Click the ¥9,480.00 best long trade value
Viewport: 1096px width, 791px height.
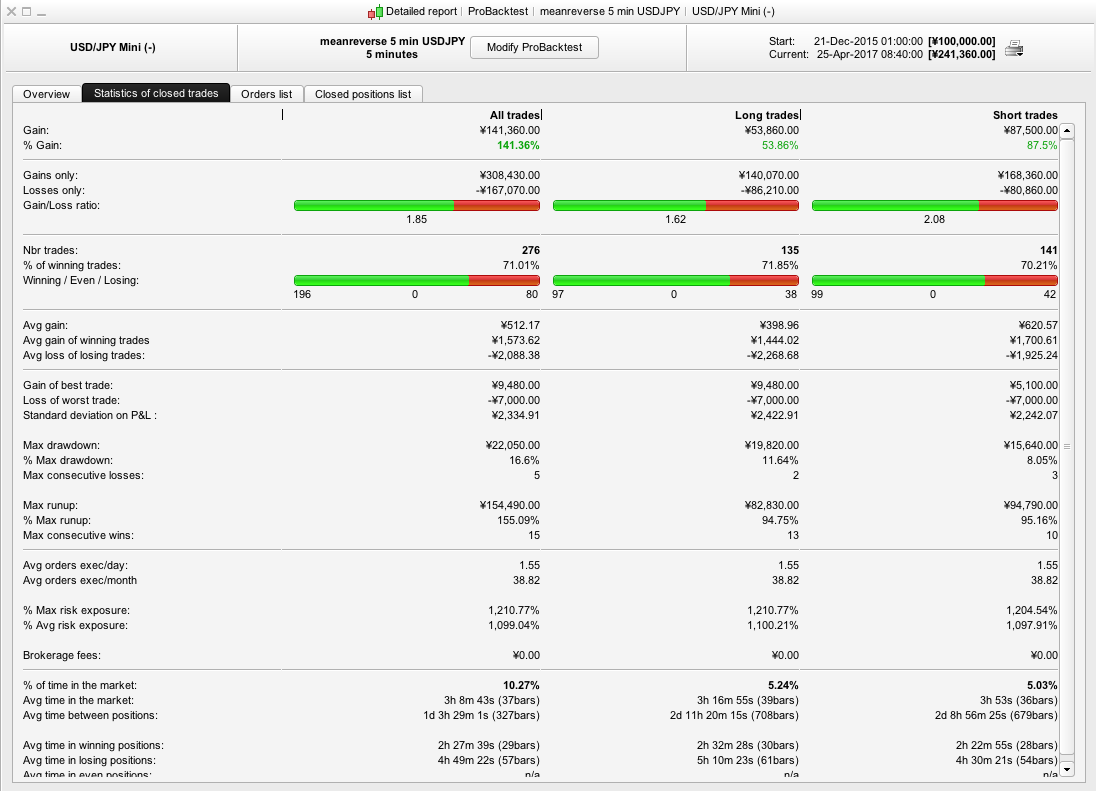pos(774,385)
